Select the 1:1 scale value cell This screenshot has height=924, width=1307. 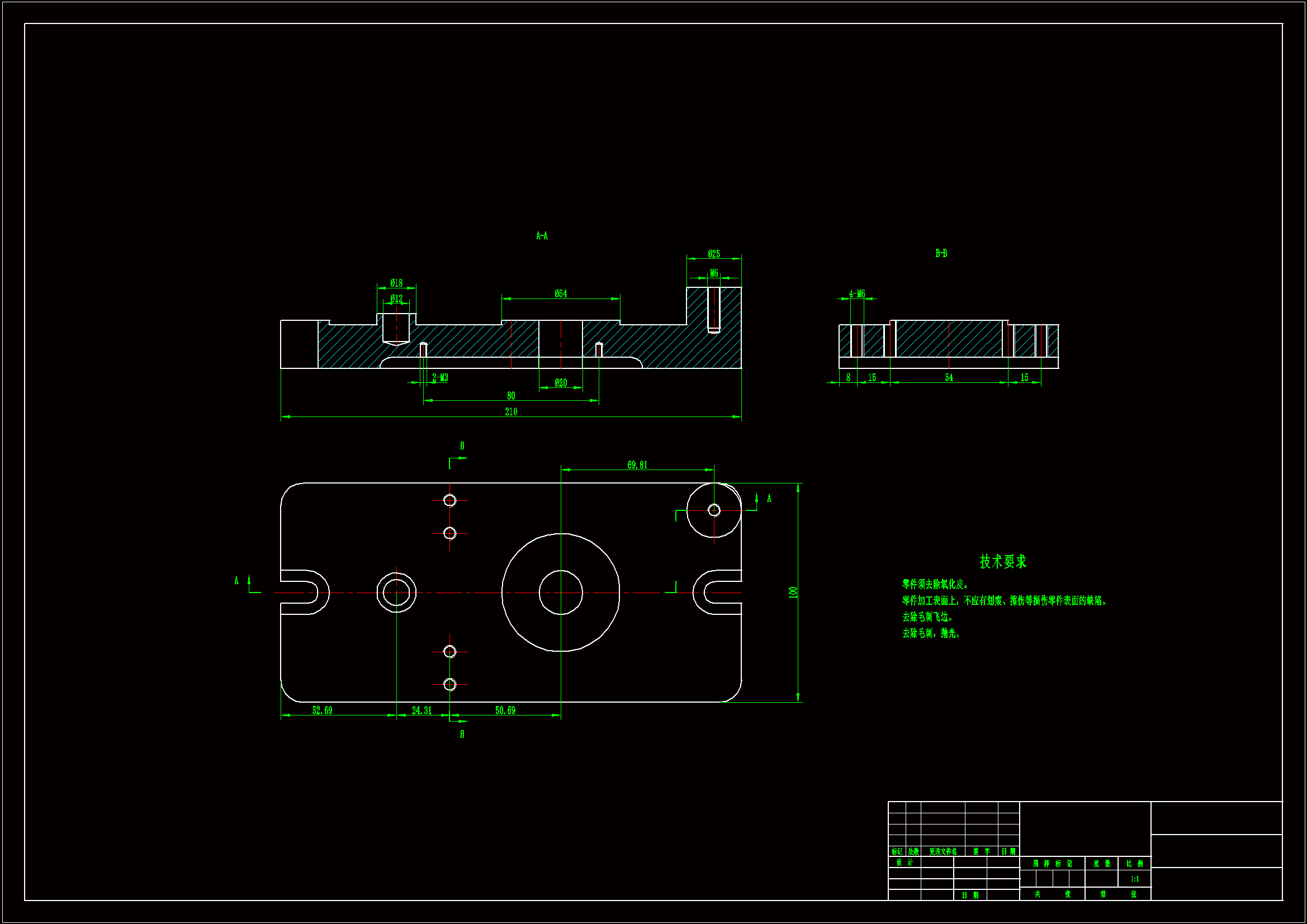[1134, 879]
